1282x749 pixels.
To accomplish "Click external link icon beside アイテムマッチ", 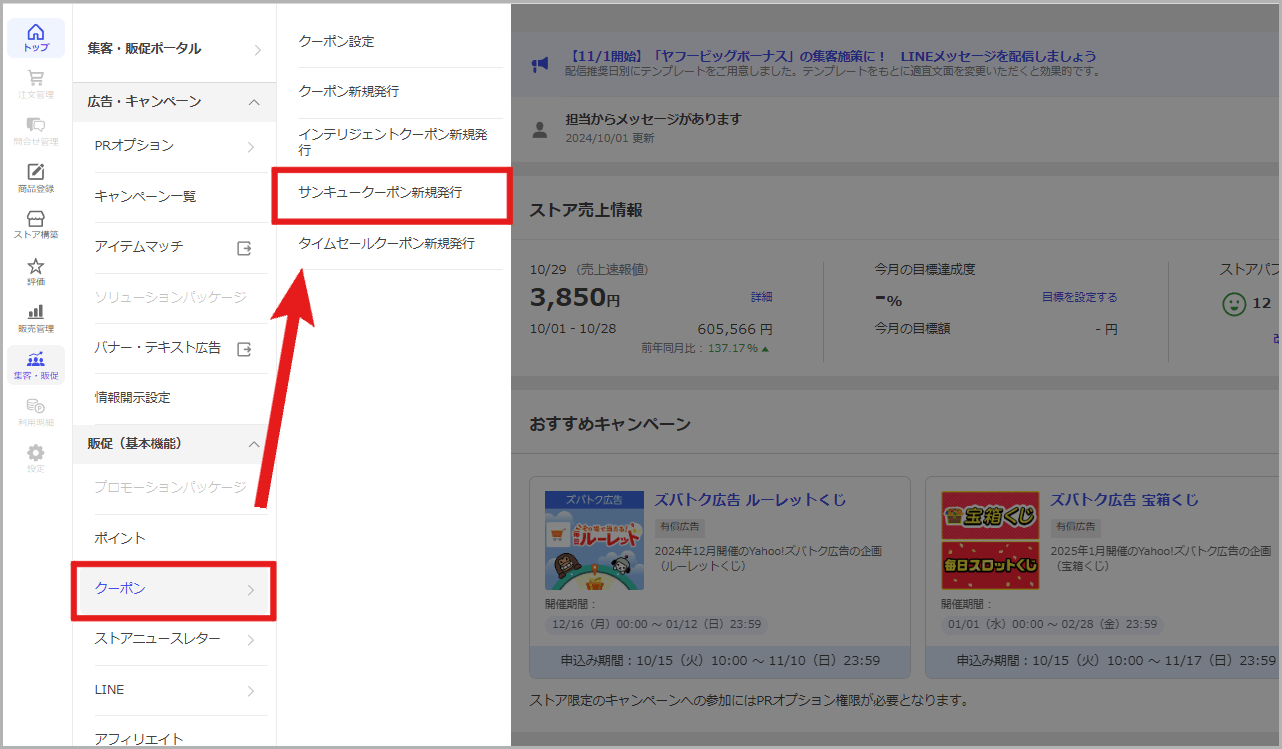I will 244,248.
